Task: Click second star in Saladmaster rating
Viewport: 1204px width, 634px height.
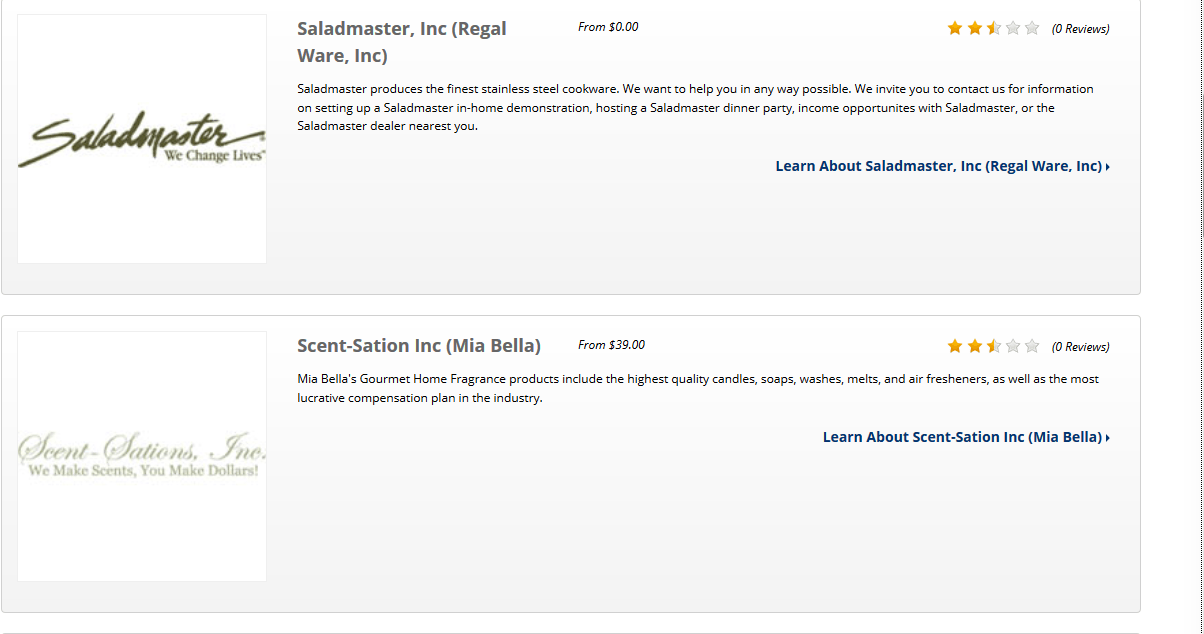Action: click(975, 28)
